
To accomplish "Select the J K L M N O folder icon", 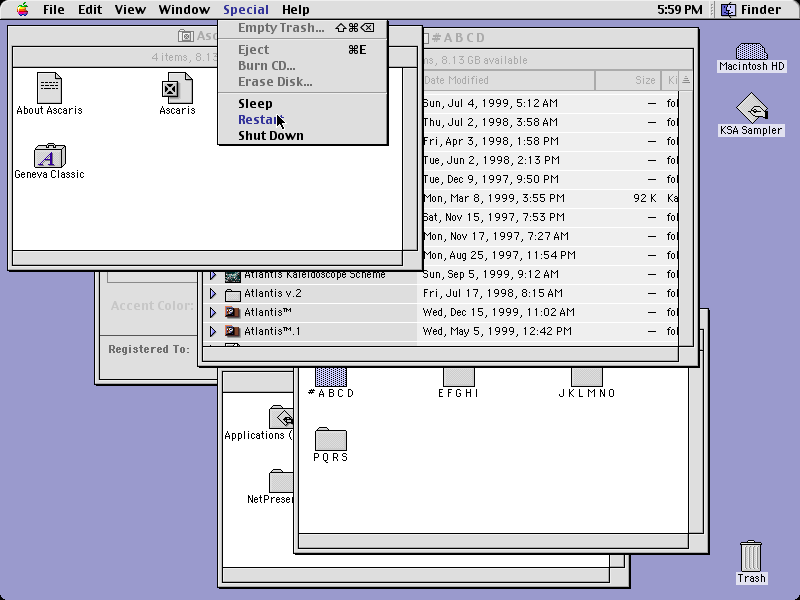I will 587,377.
